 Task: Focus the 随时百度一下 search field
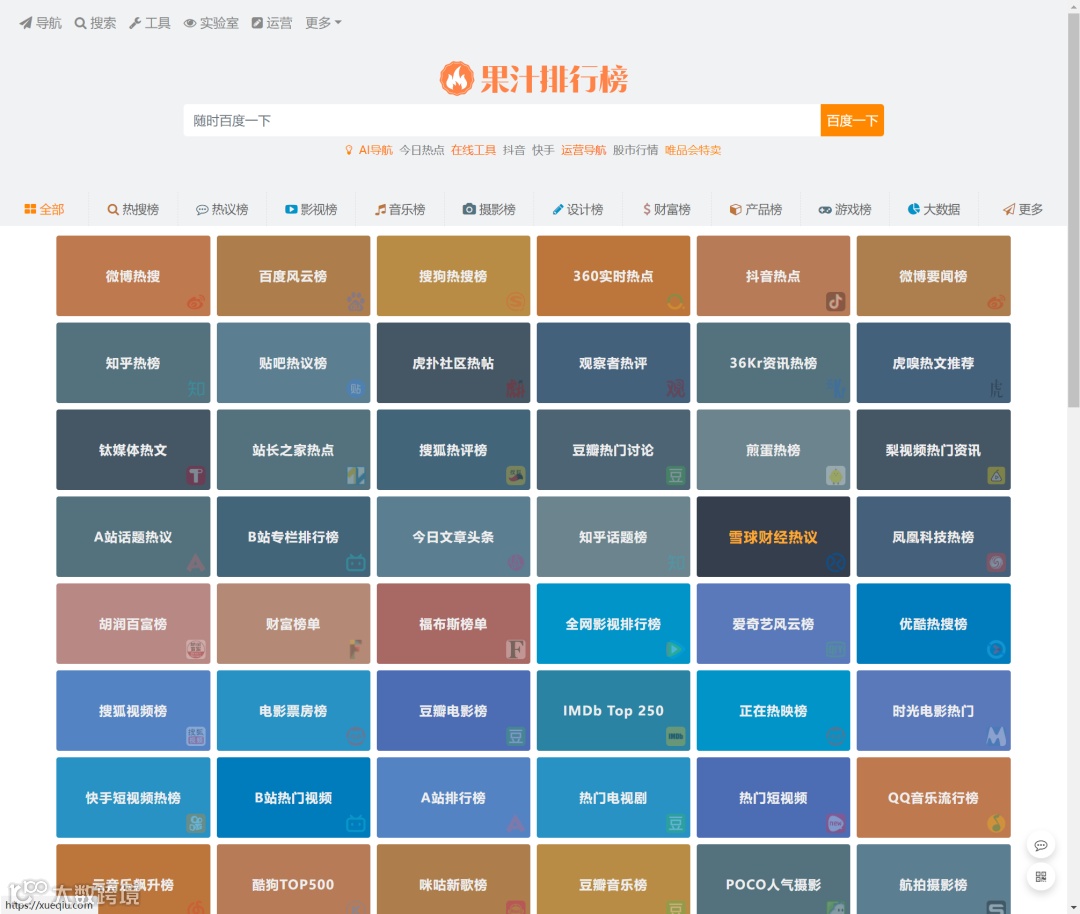502,121
